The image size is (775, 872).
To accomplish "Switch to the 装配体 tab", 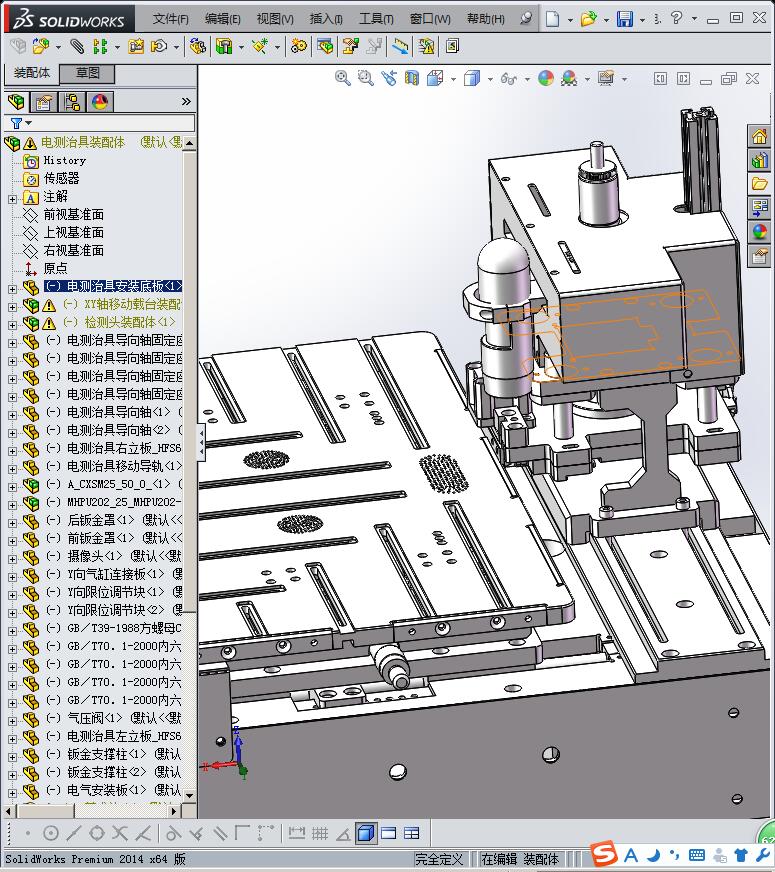I will [x=32, y=73].
